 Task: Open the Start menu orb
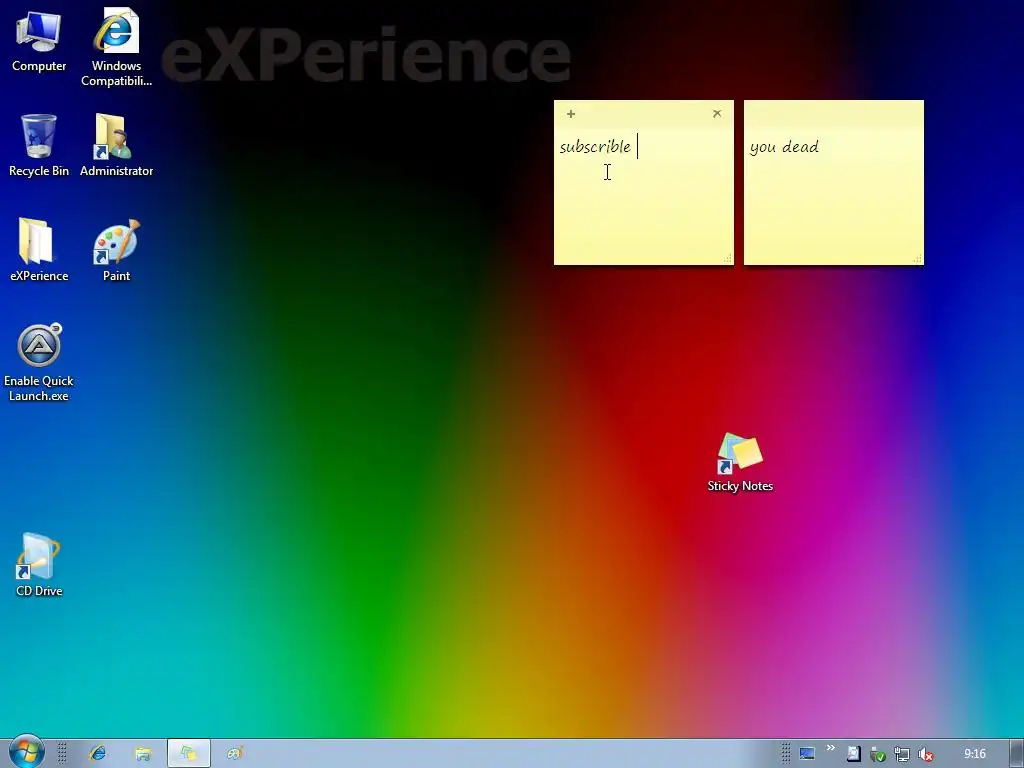(x=26, y=752)
